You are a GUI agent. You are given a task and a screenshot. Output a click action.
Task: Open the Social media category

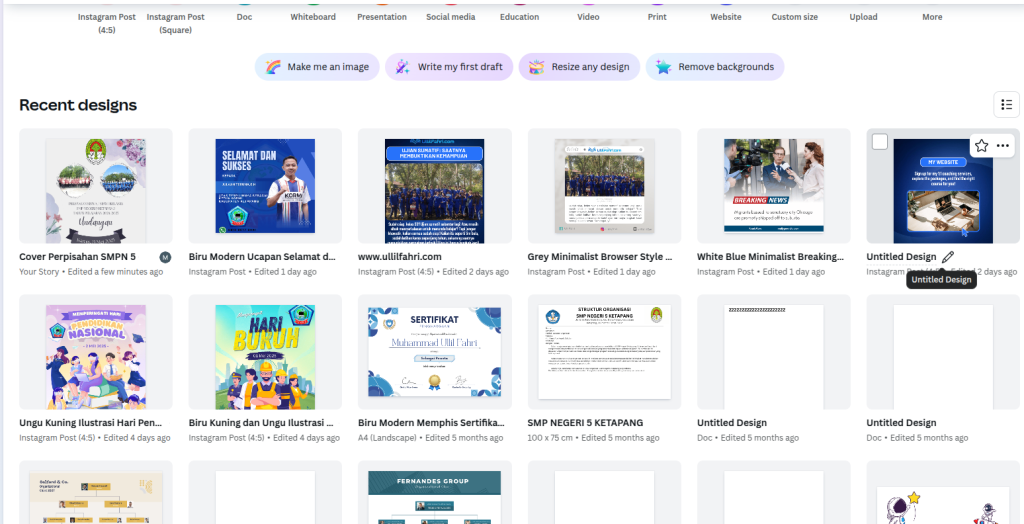coord(451,17)
